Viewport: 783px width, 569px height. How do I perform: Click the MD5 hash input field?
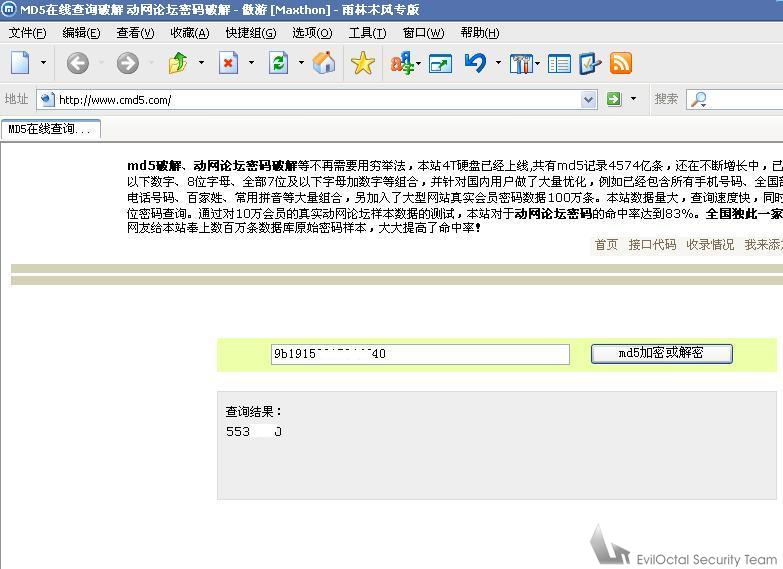pyautogui.click(x=420, y=354)
